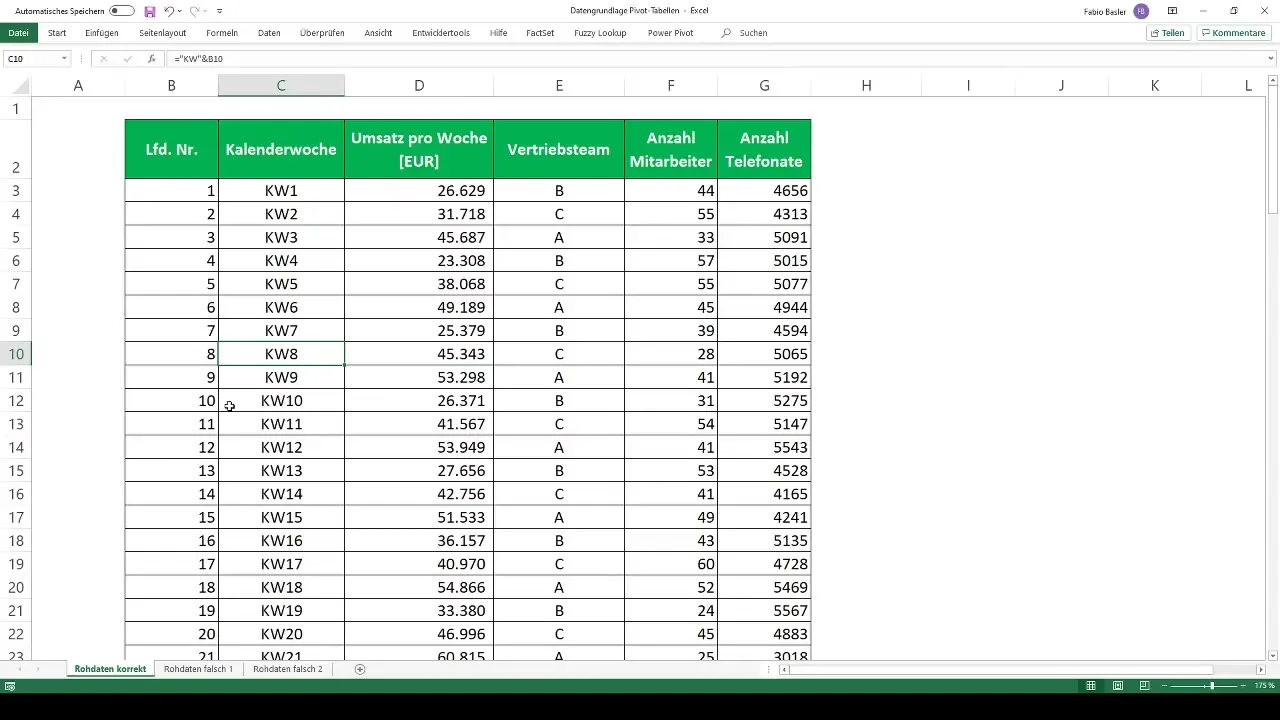Switch to the Überprüfen tab
This screenshot has width=1280, height=720.
pyautogui.click(x=322, y=33)
